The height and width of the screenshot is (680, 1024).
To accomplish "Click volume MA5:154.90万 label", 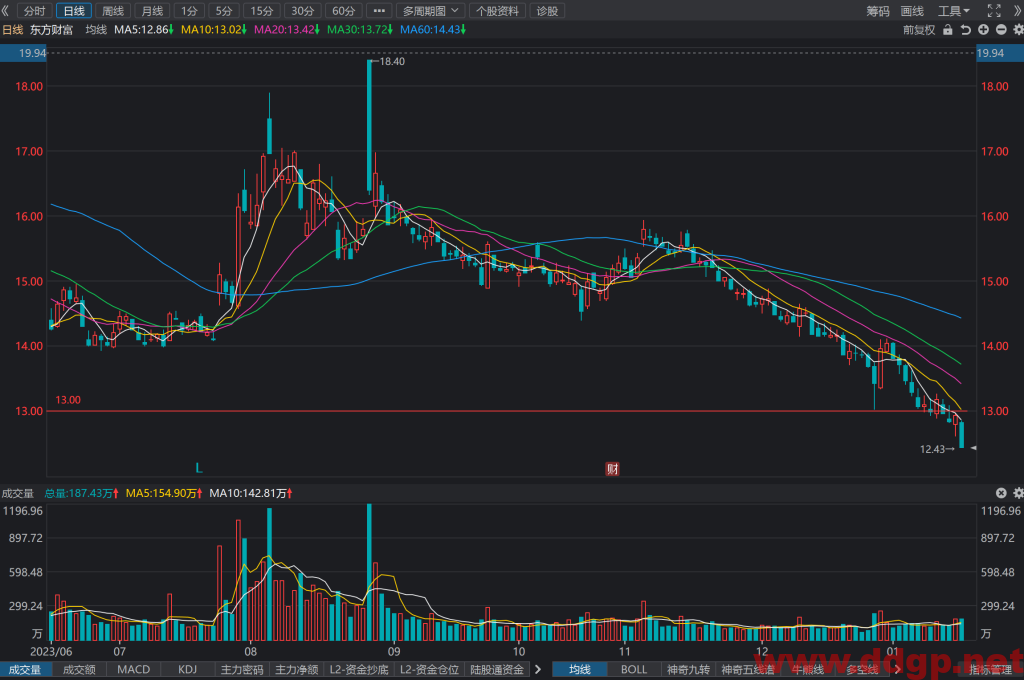I will pyautogui.click(x=164, y=493).
